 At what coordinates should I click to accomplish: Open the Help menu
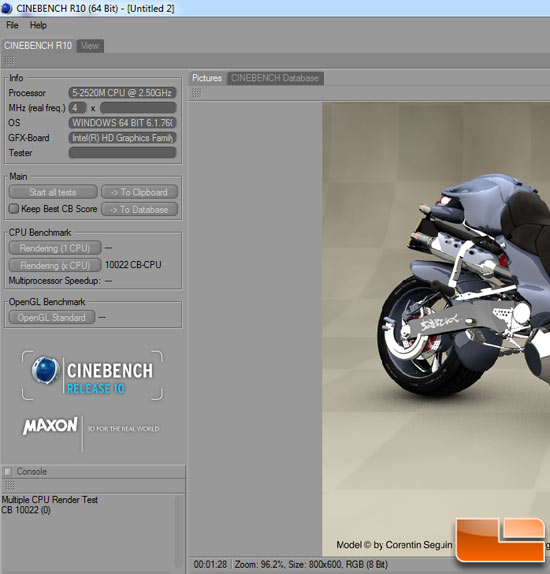tap(38, 25)
